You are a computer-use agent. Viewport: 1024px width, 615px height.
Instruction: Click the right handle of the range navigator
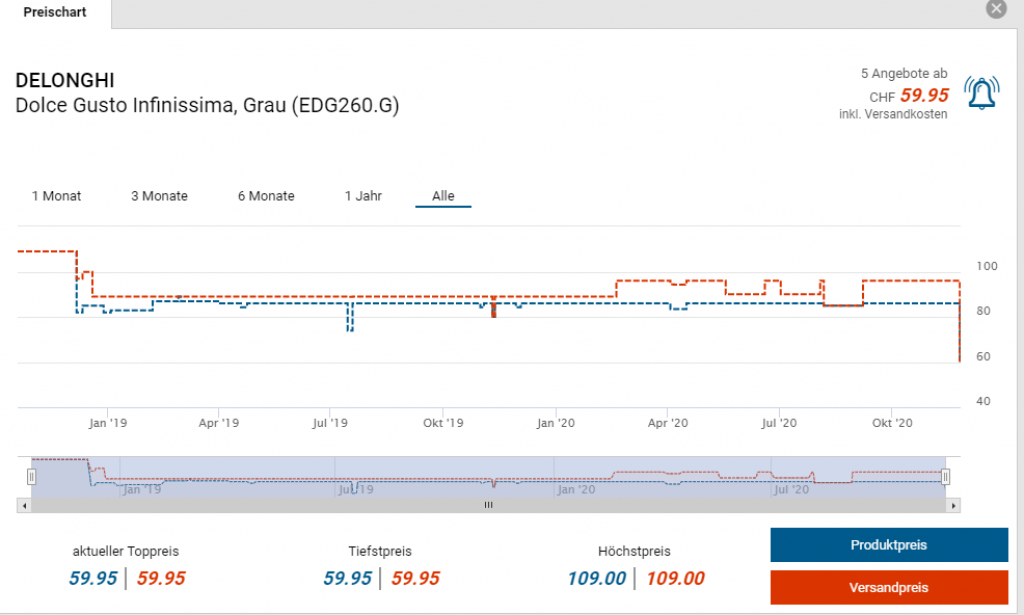[946, 477]
